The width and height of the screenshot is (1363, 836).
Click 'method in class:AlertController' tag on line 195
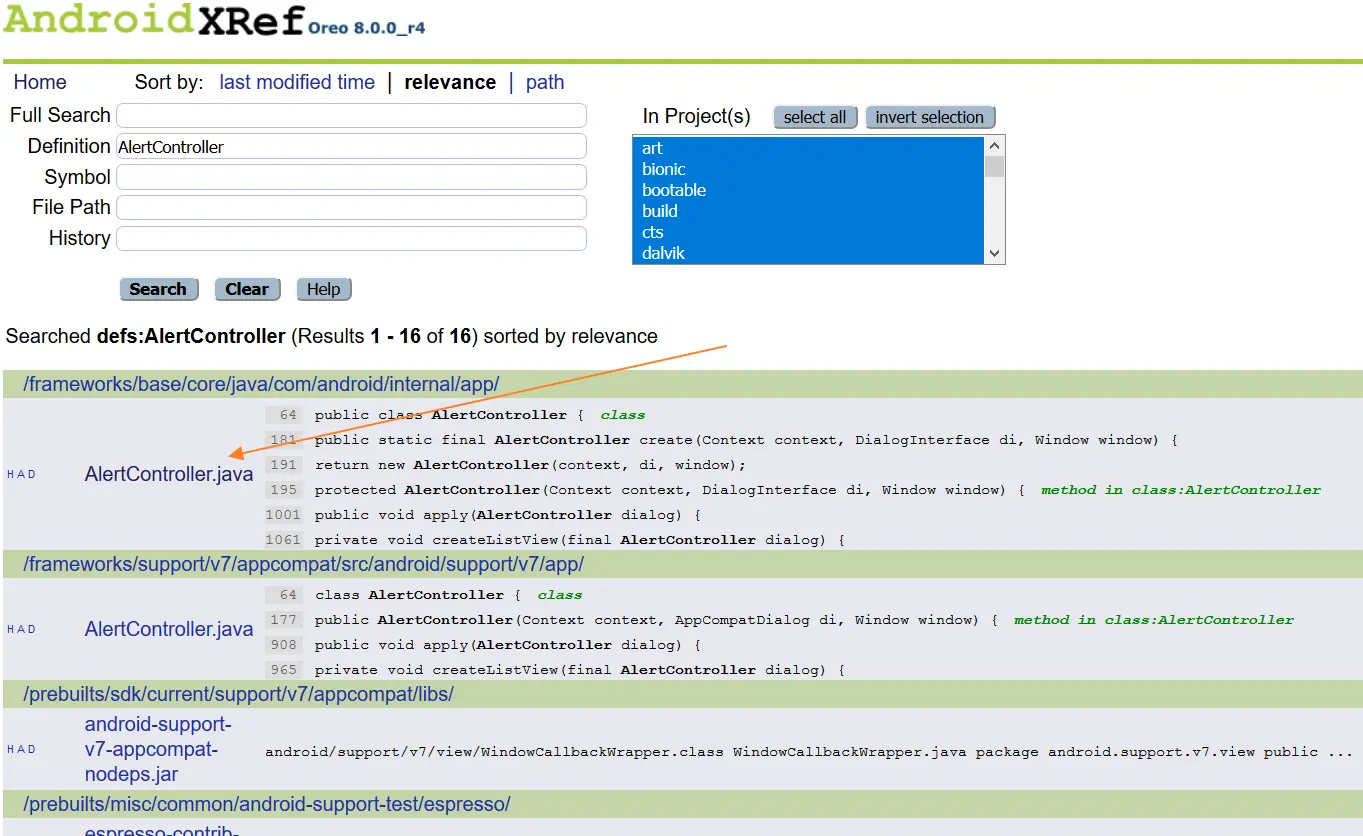click(x=1181, y=490)
